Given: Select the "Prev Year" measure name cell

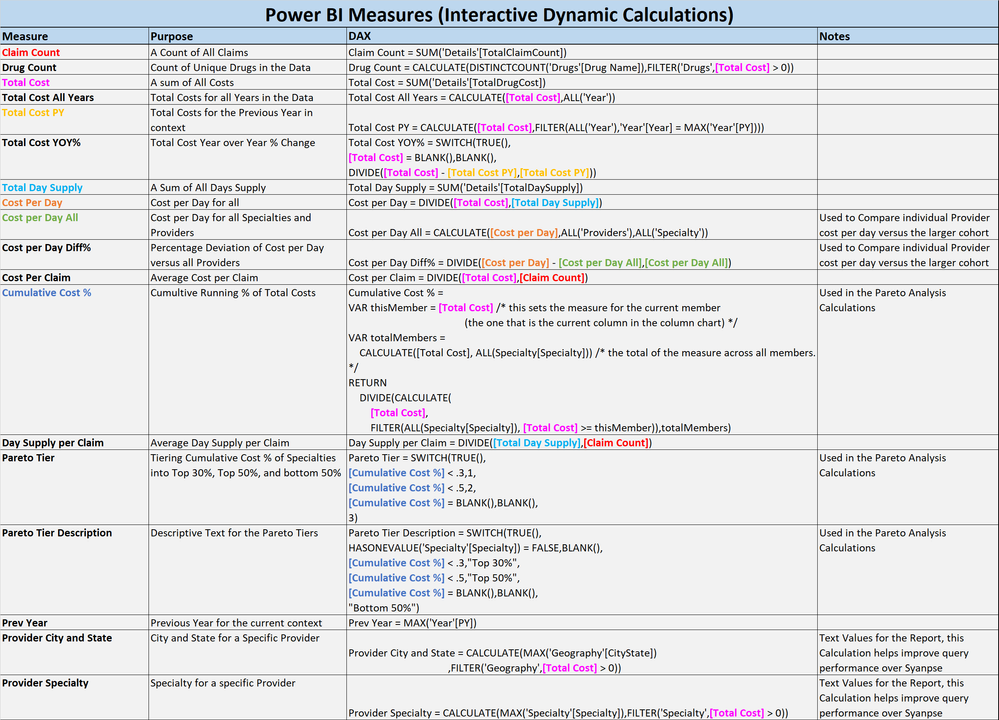Looking at the screenshot, I should [75, 623].
